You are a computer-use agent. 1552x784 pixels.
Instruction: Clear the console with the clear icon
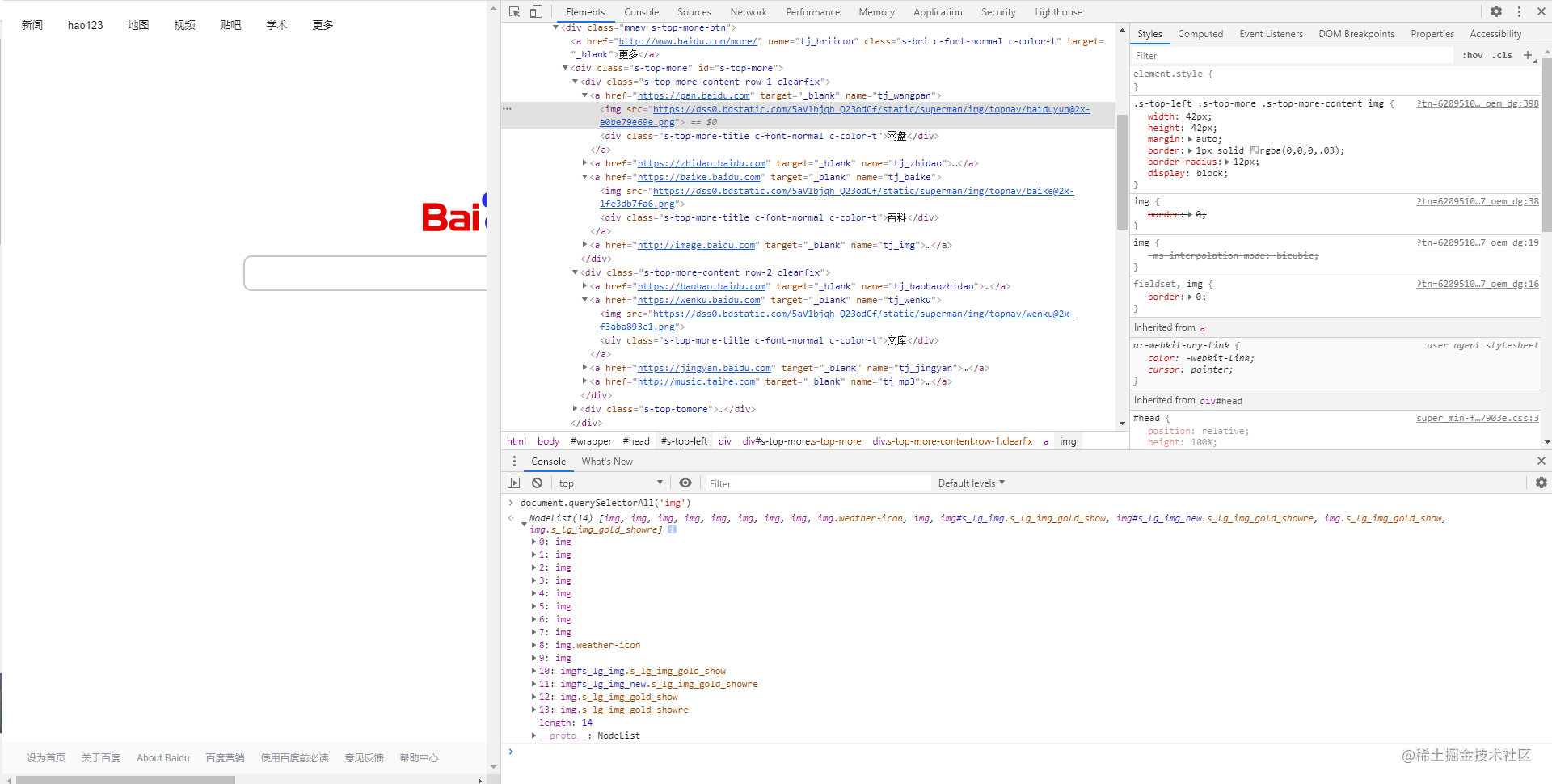pos(537,483)
